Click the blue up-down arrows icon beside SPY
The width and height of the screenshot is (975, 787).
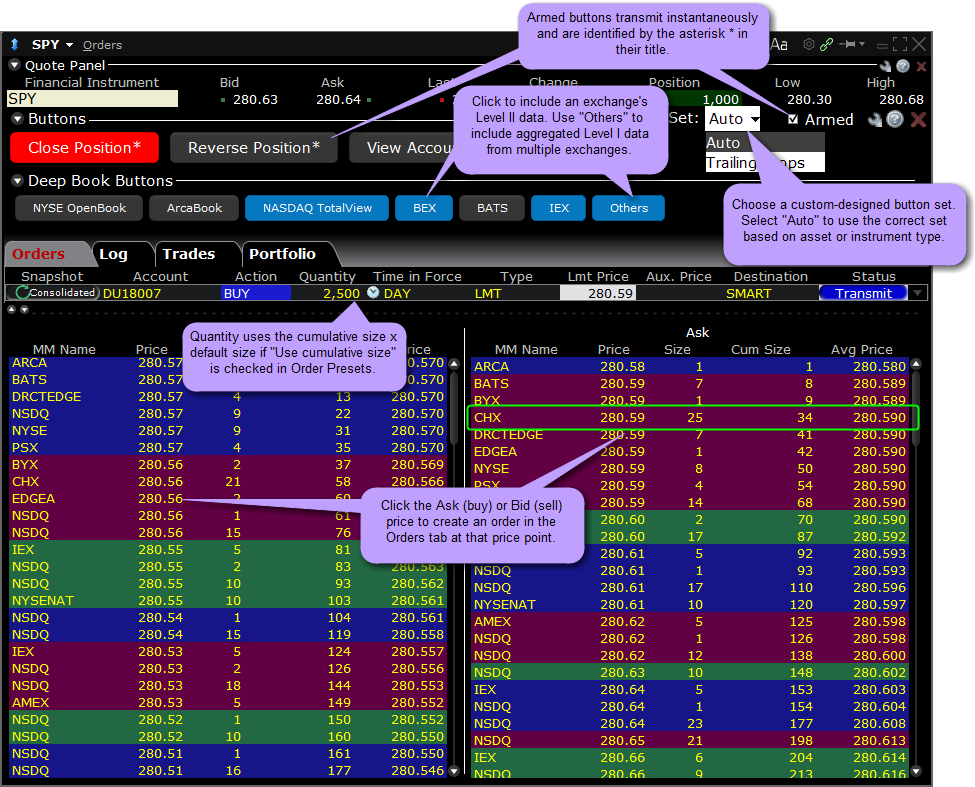tap(14, 44)
